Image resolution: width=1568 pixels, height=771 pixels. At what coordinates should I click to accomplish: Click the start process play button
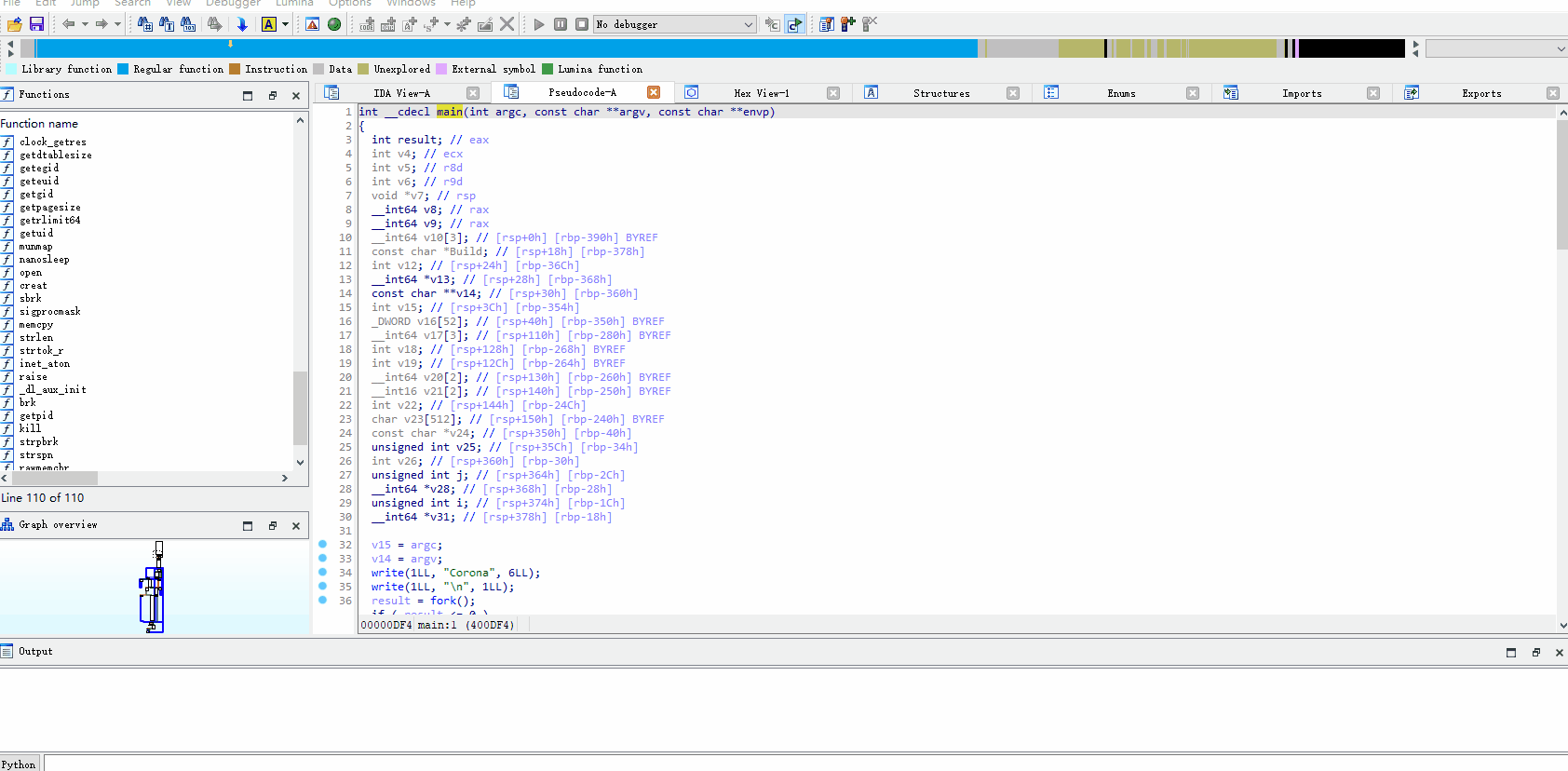click(x=539, y=24)
